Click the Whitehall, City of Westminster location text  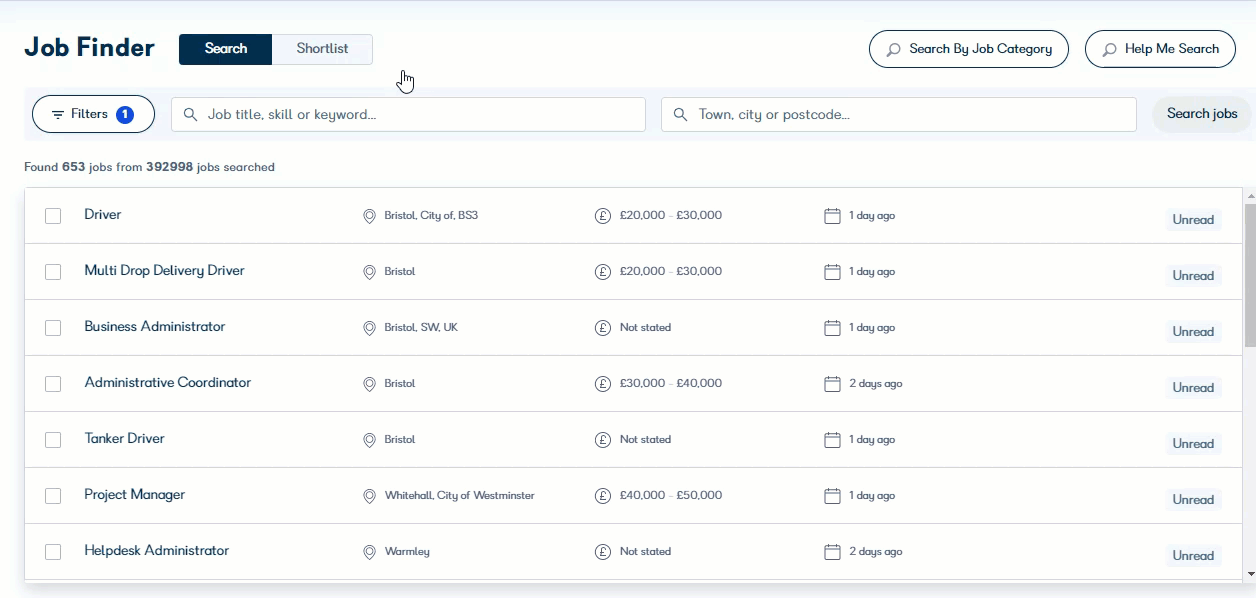(459, 496)
